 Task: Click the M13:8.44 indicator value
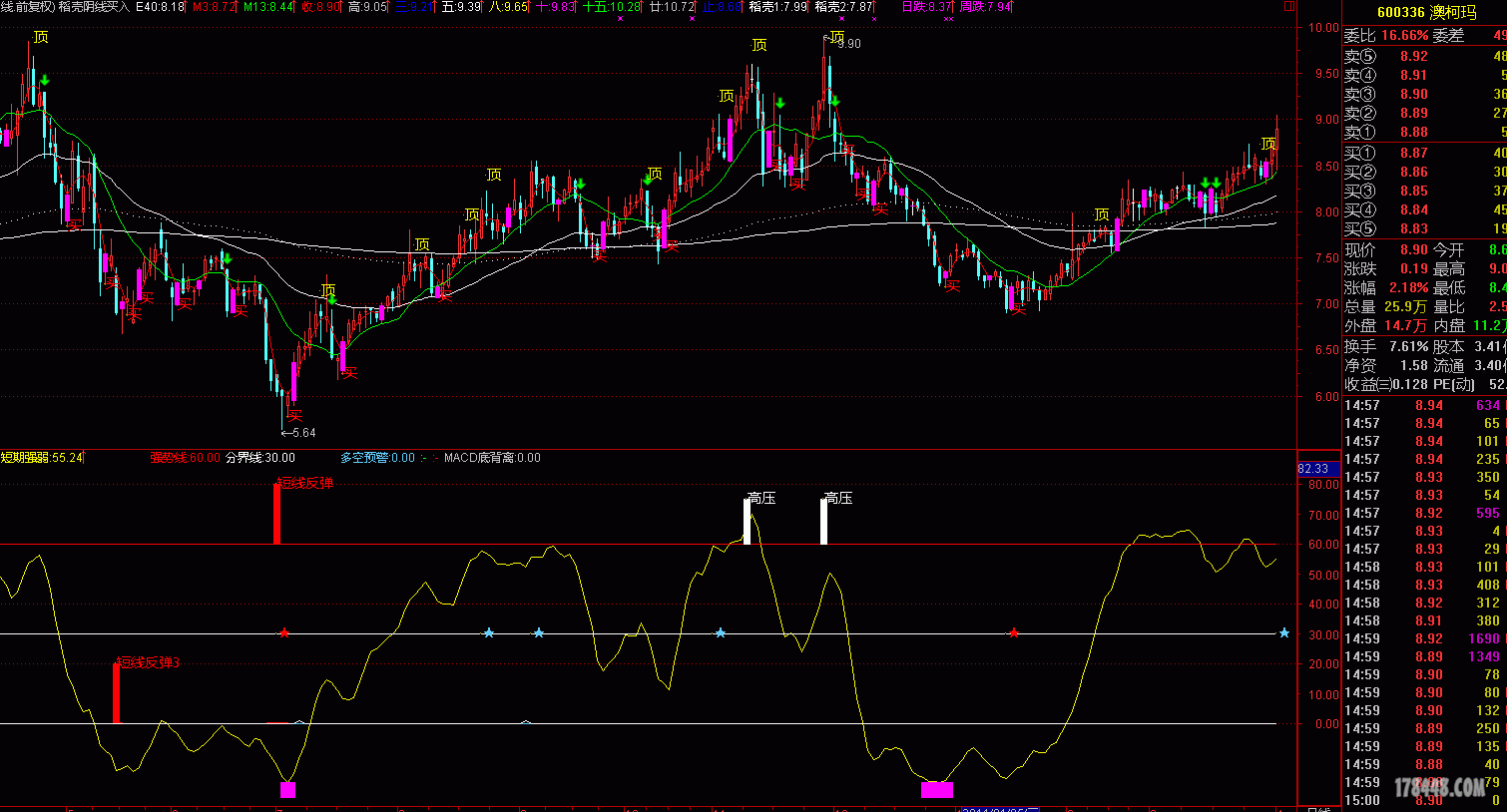click(268, 7)
